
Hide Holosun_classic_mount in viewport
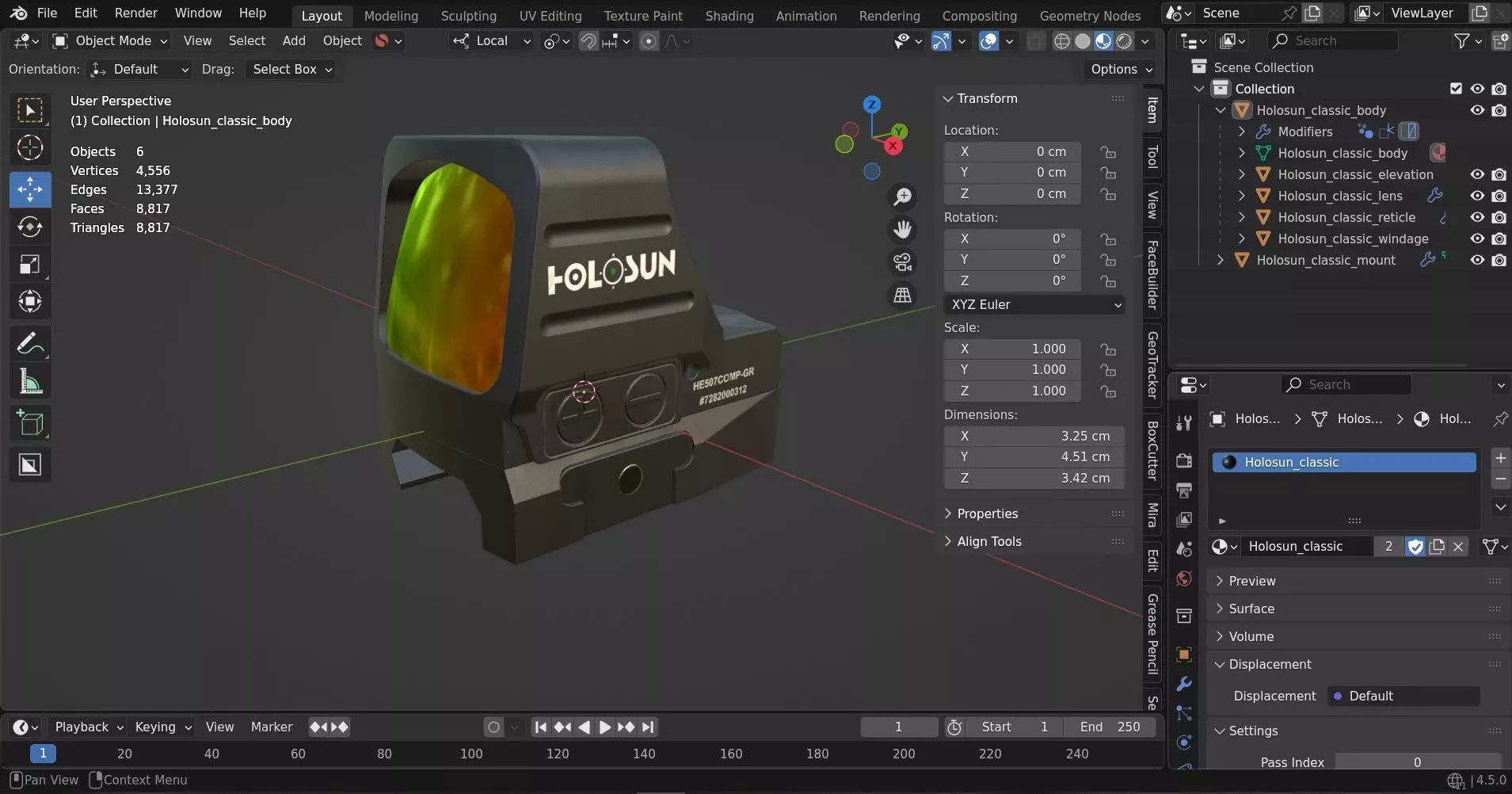pos(1477,260)
